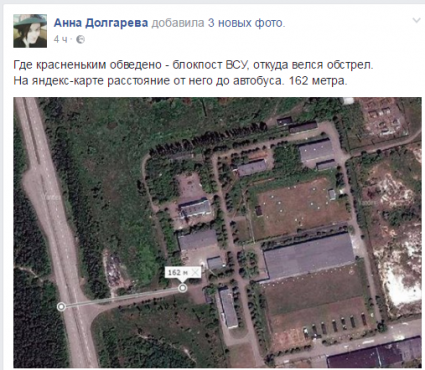The image size is (425, 370).
Task: Click the ruler line between the measurement points
Action: pyautogui.click(x=122, y=297)
